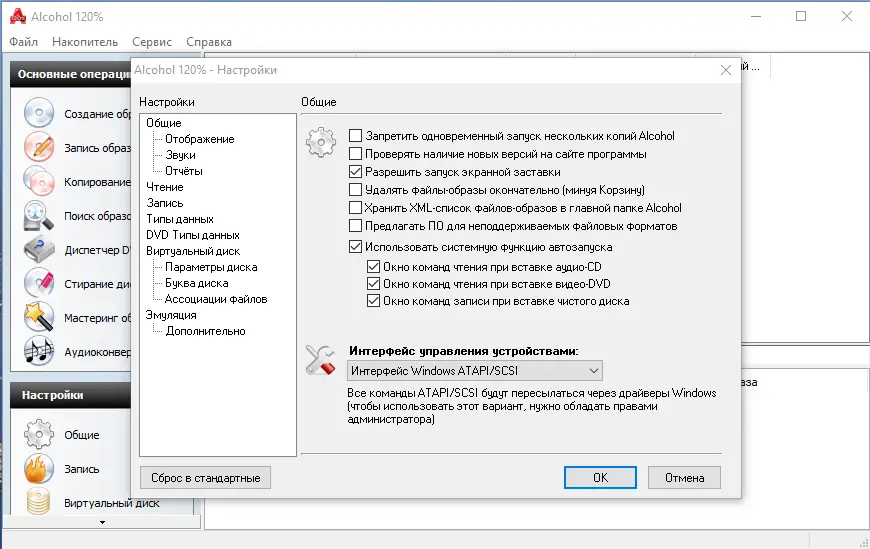Select 'Отображение' in settings tree
Image resolution: width=870 pixels, height=549 pixels.
[x=200, y=139]
